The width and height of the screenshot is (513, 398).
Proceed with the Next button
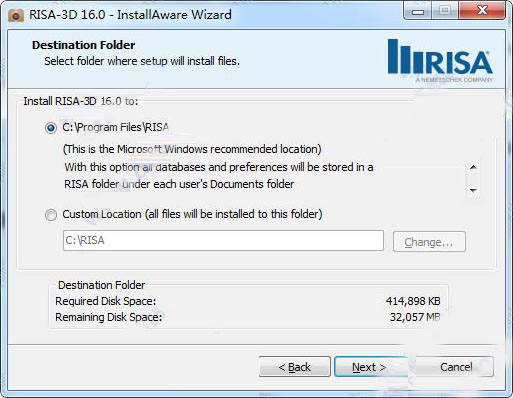370,367
